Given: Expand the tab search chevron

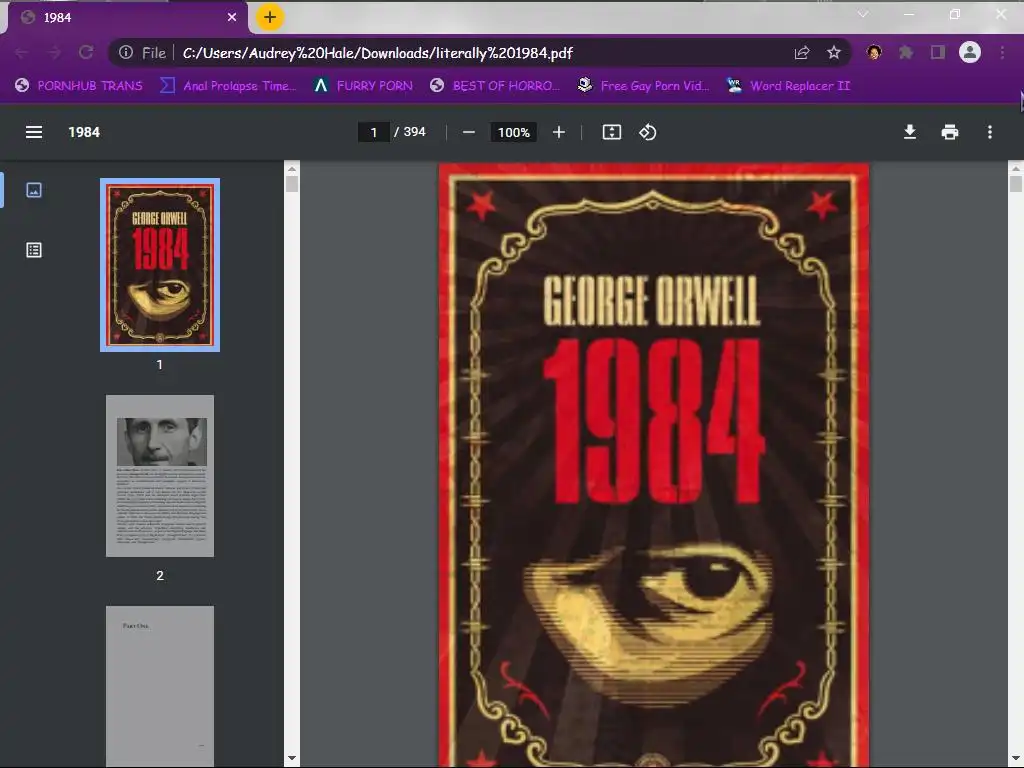Looking at the screenshot, I should (863, 14).
